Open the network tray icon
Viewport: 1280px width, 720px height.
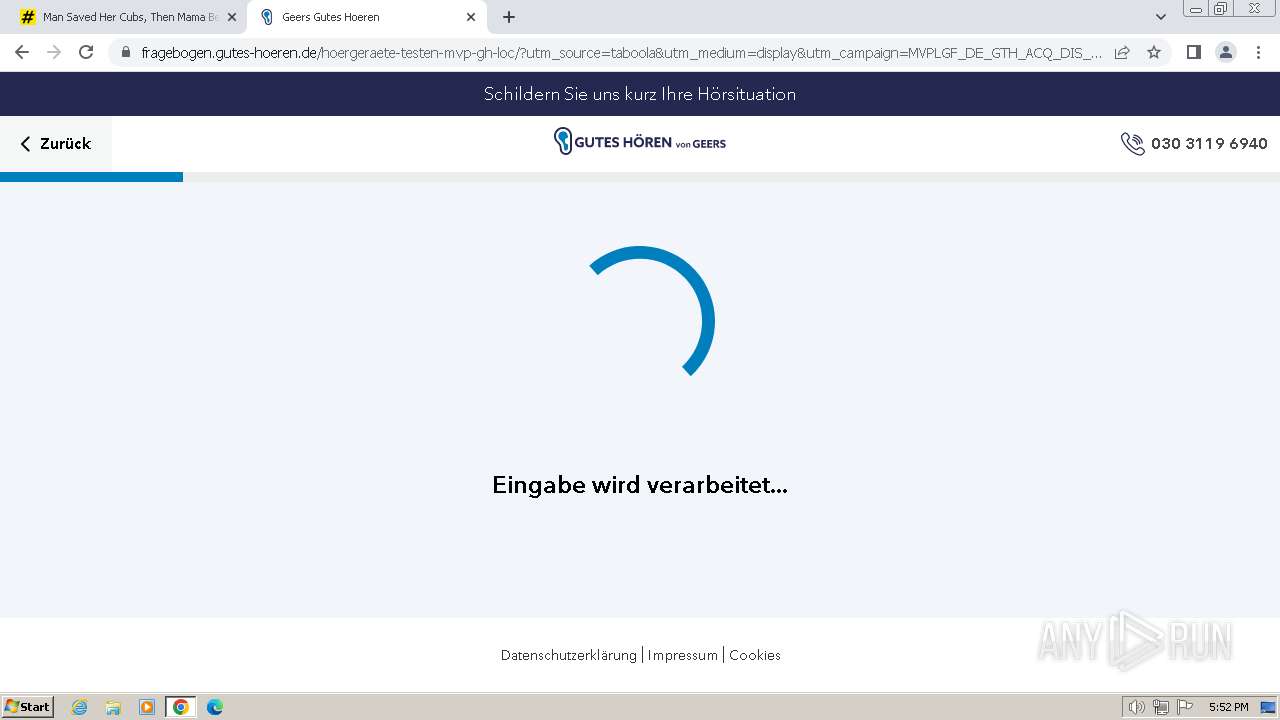click(x=1161, y=707)
